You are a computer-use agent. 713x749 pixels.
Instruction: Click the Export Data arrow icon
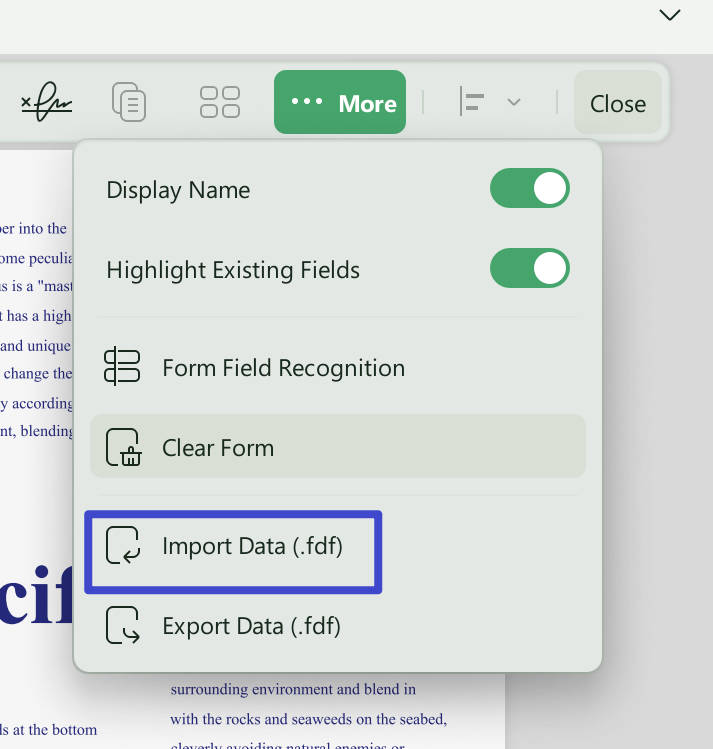click(x=123, y=626)
